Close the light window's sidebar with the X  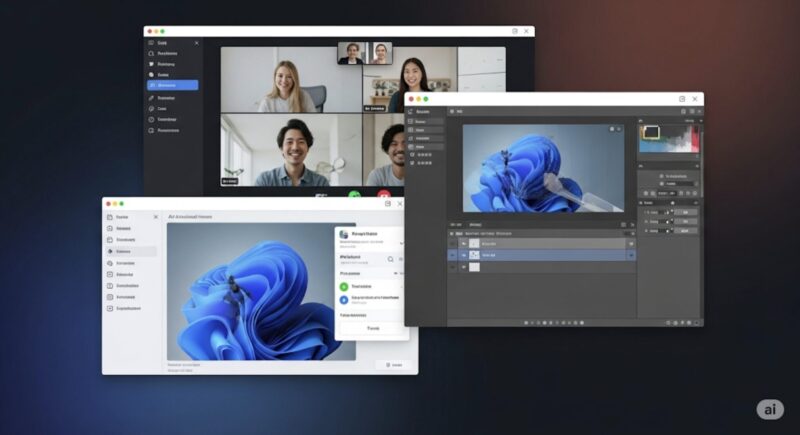pos(156,217)
